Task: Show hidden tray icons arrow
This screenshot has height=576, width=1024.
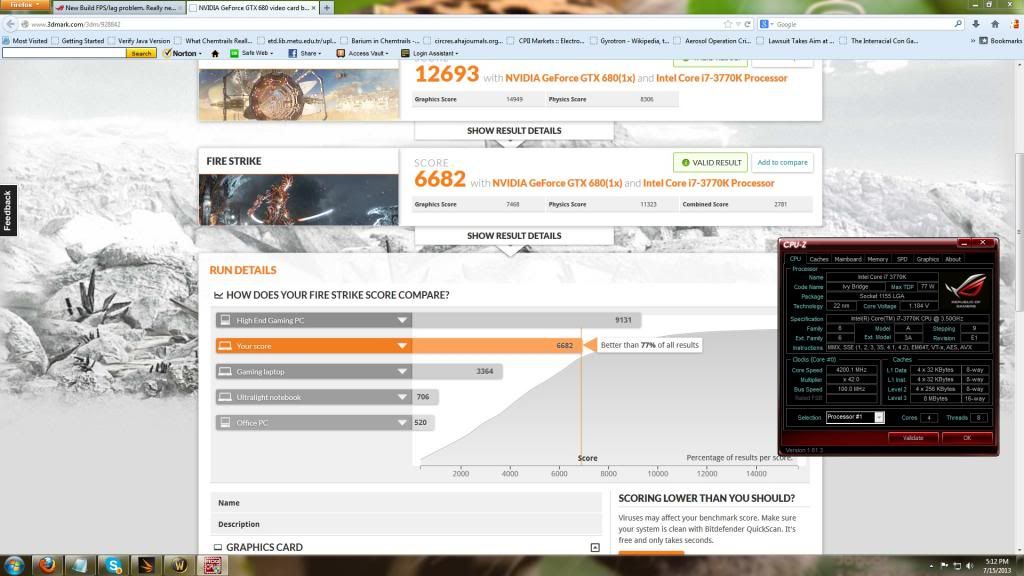Action: (931, 566)
